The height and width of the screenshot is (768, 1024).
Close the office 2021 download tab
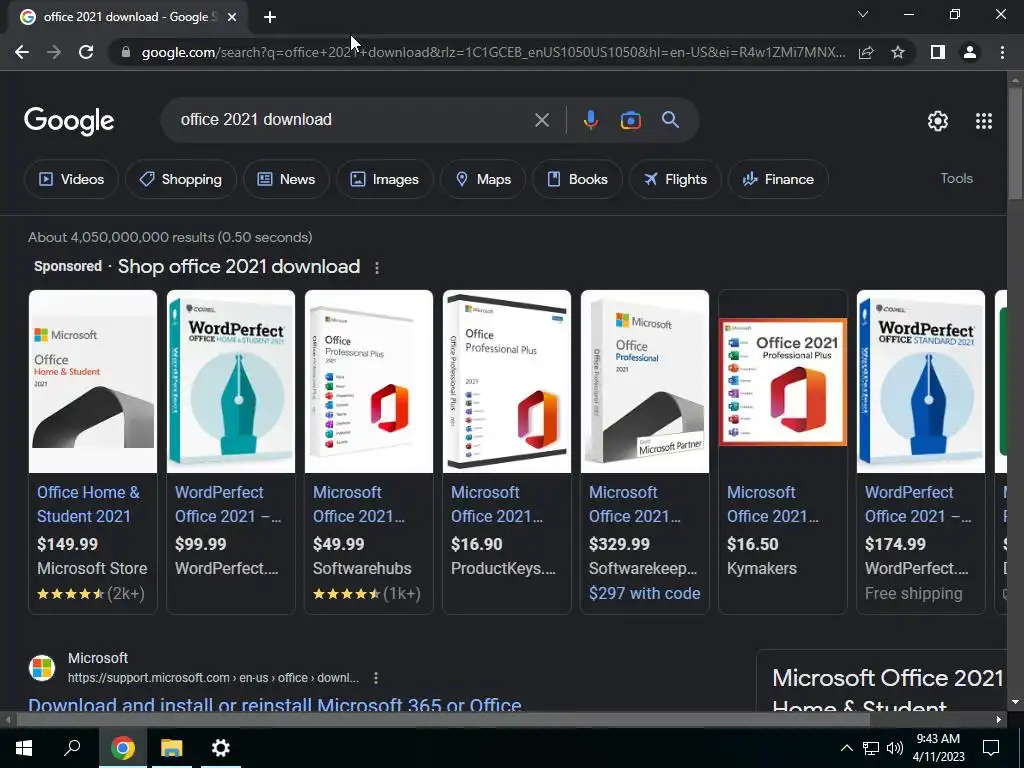tap(232, 17)
